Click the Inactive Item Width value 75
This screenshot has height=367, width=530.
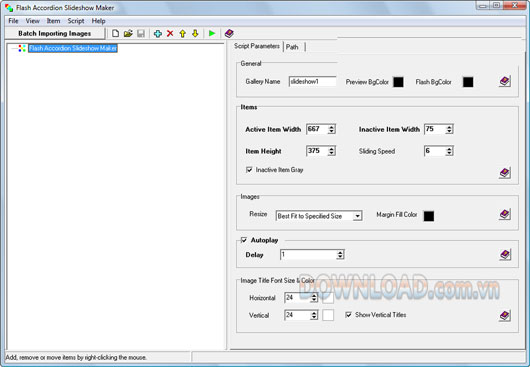(x=435, y=129)
